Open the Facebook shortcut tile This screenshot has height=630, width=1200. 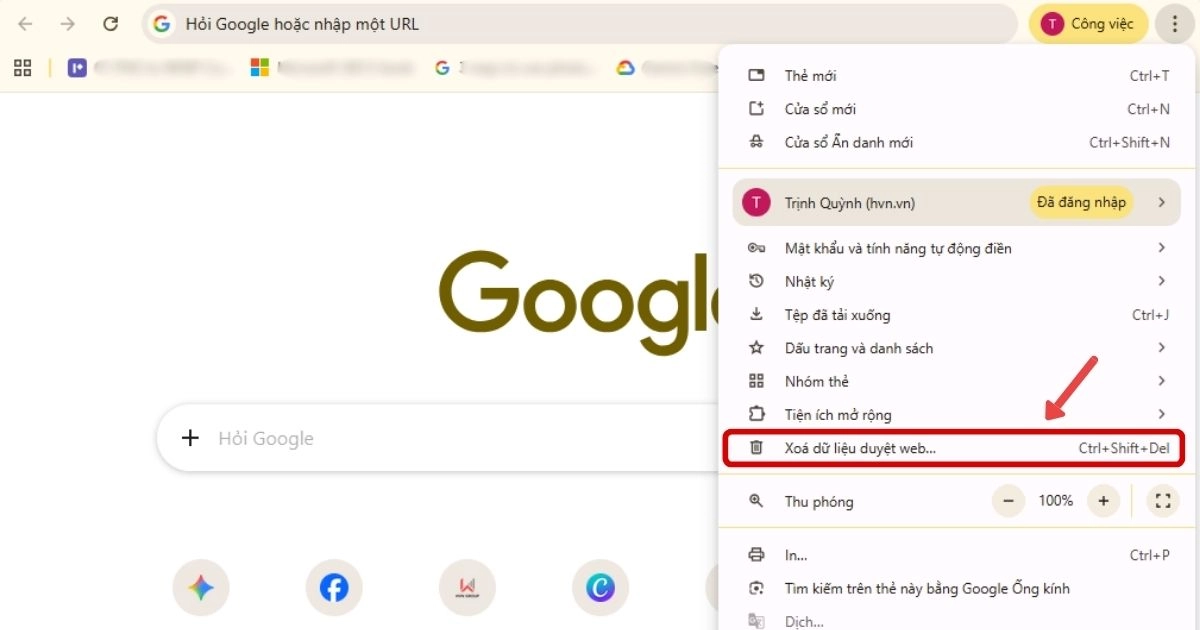[x=334, y=588]
